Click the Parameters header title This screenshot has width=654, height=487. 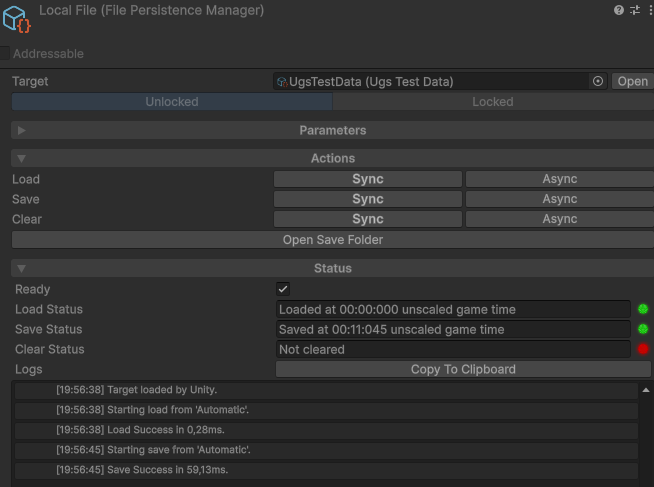tap(333, 130)
